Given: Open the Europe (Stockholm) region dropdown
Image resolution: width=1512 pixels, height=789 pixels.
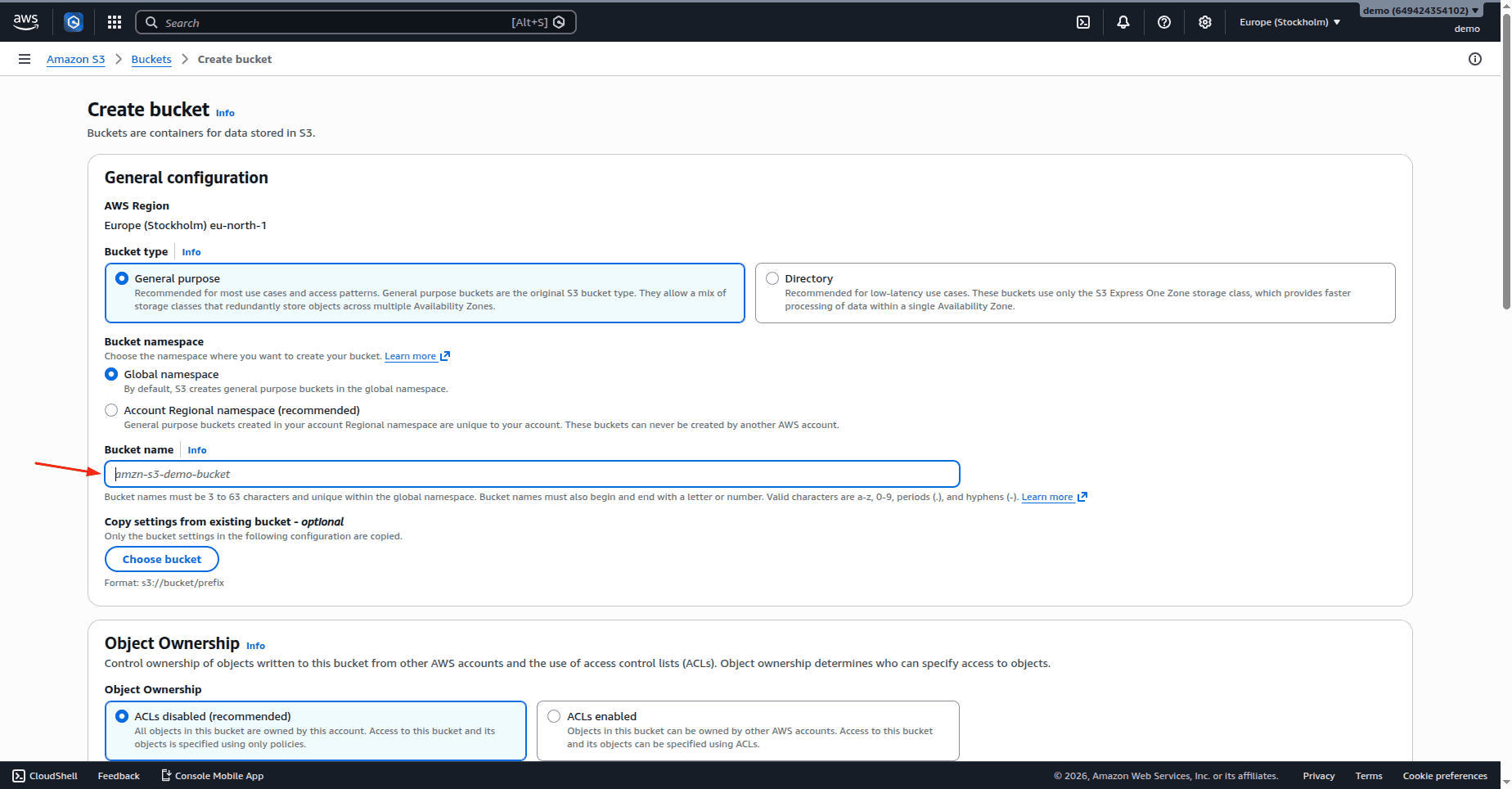Looking at the screenshot, I should pyautogui.click(x=1290, y=22).
